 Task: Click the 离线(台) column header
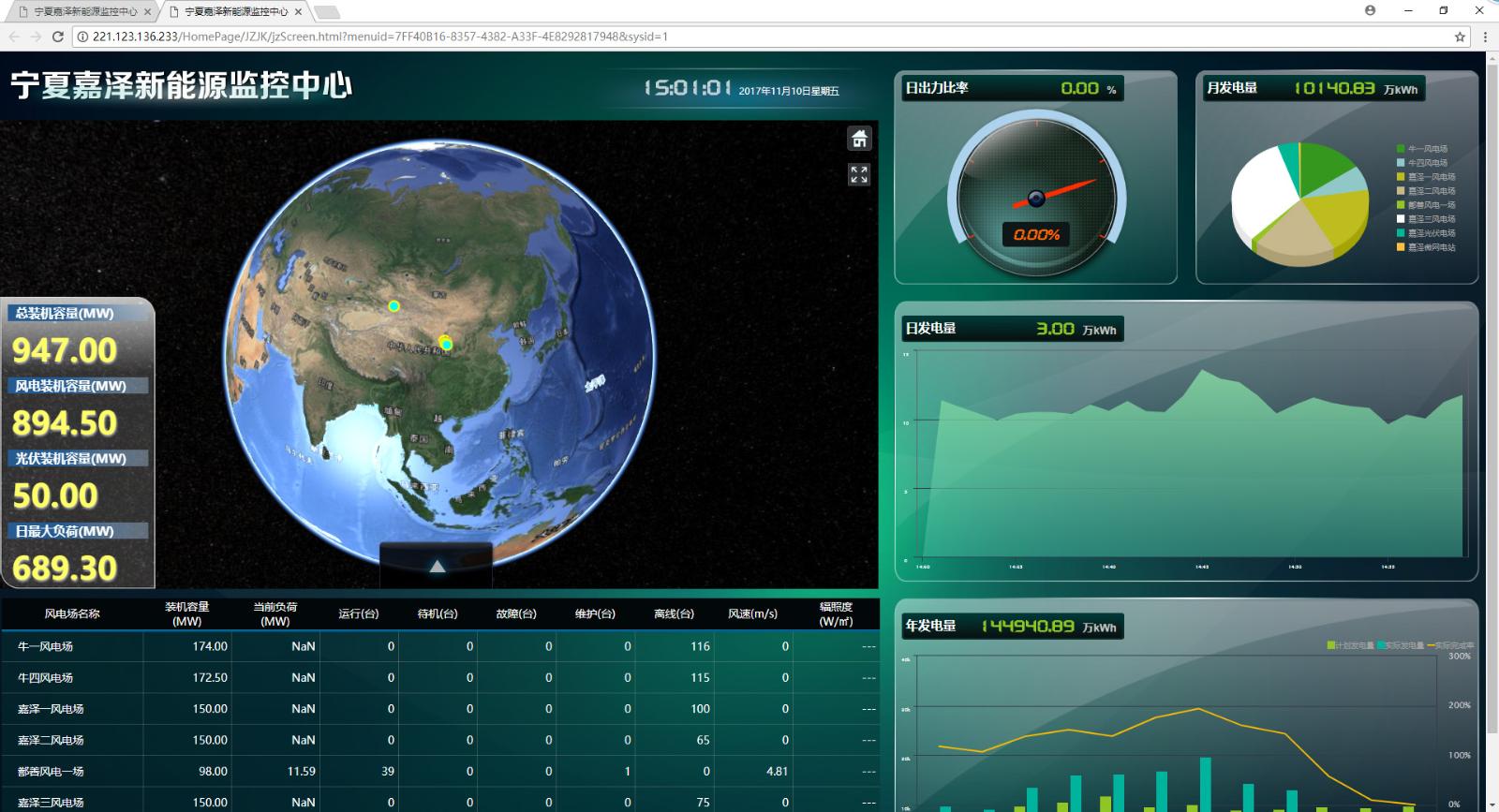pos(674,614)
